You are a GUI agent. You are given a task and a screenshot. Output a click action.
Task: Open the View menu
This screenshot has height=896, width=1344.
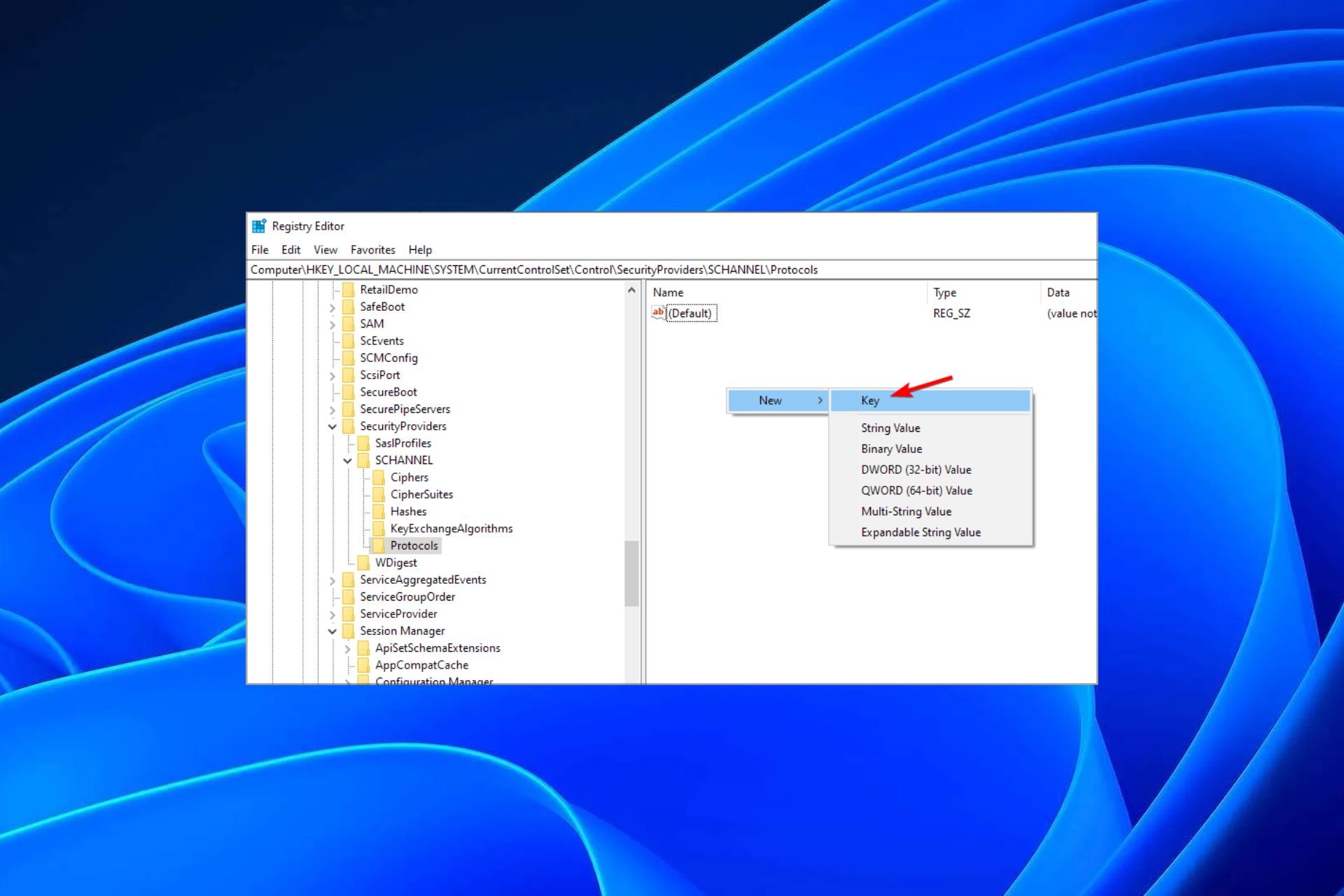click(x=325, y=250)
